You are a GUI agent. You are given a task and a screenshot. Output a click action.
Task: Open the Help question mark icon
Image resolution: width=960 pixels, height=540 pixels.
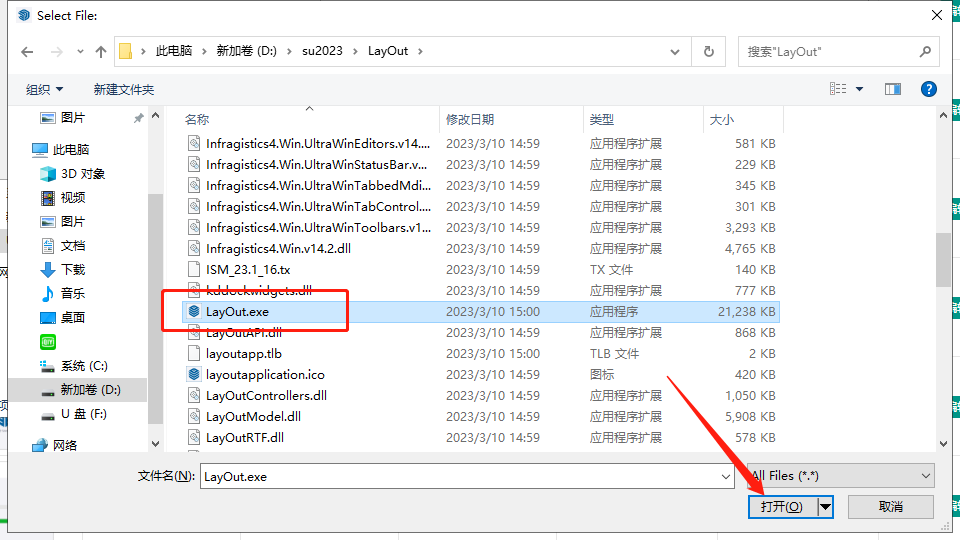(x=929, y=89)
